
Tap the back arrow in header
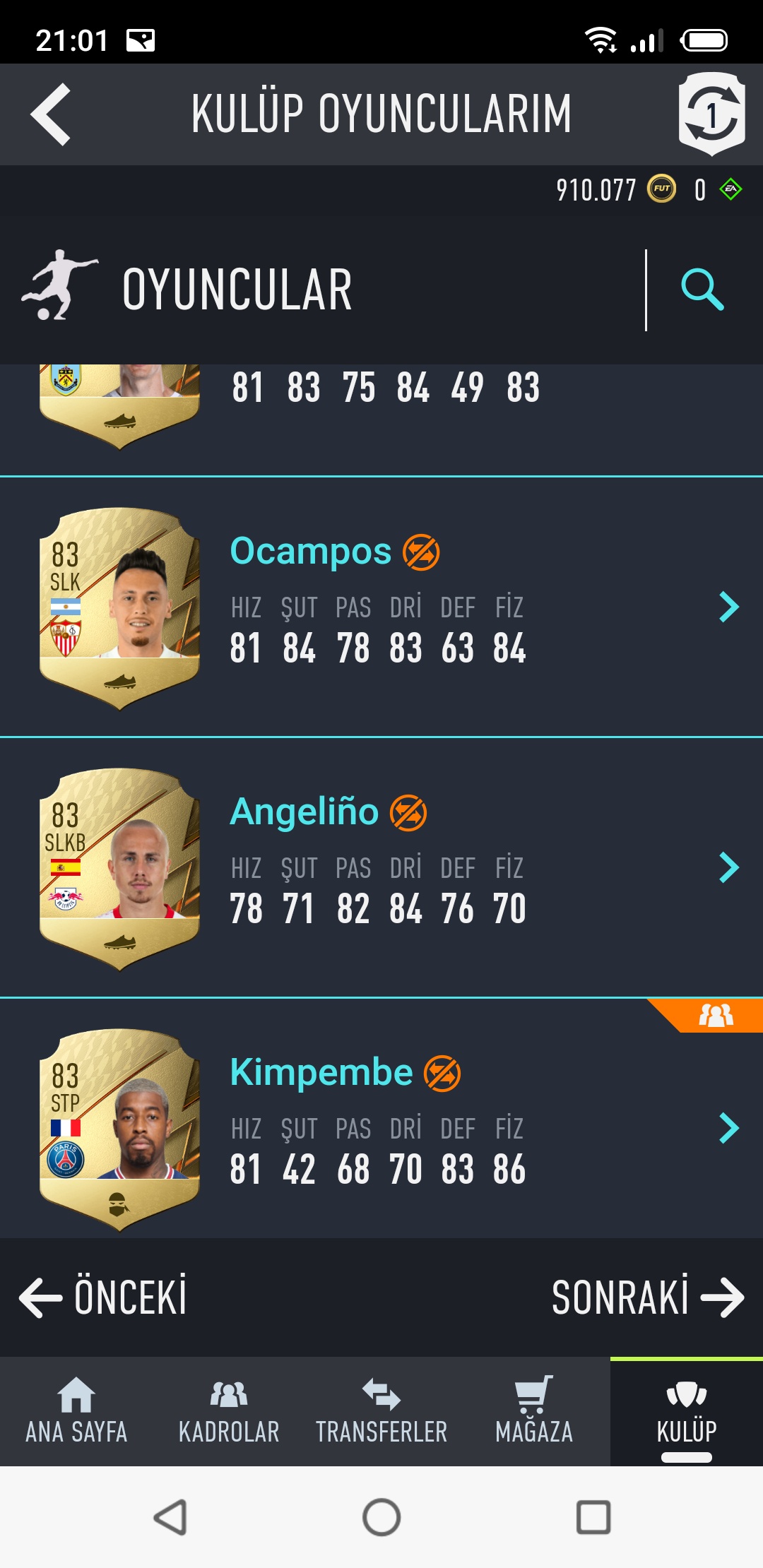point(51,114)
